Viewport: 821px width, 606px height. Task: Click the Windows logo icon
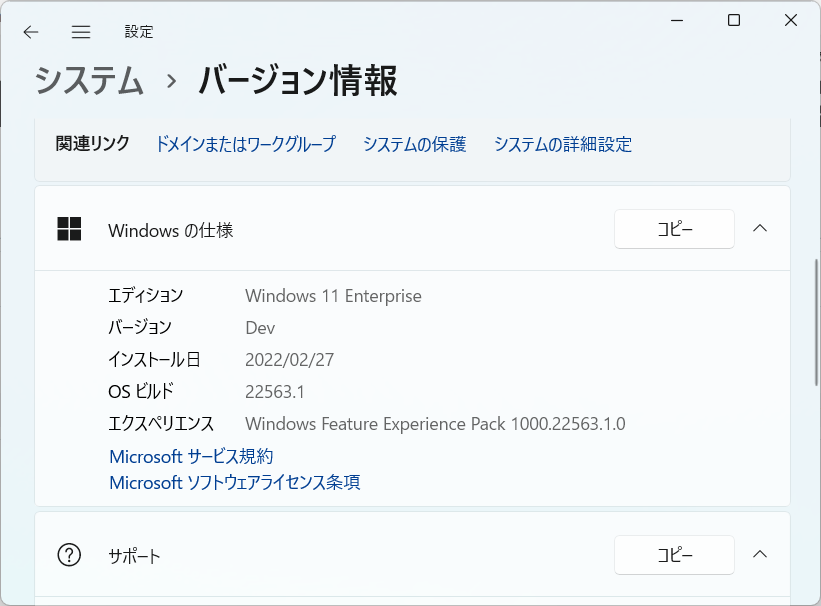69,229
